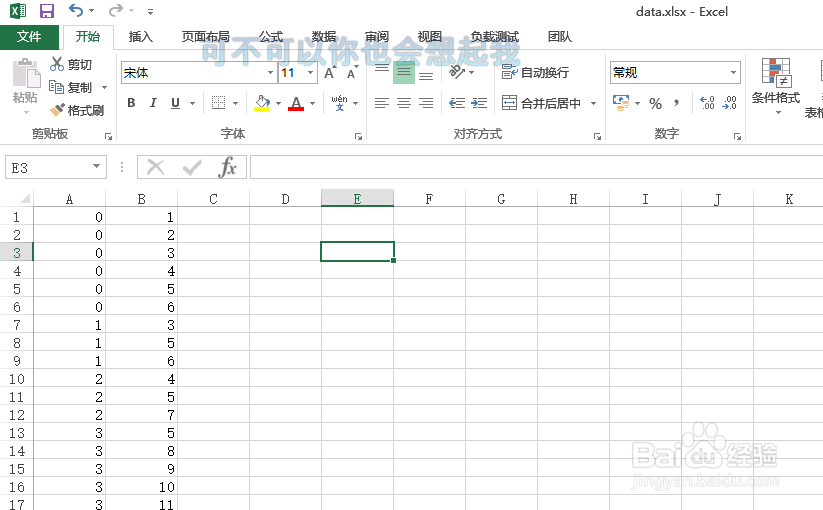Click the Select All corner triangle
Viewport: 823px width, 510px height.
pyautogui.click(x=24, y=198)
